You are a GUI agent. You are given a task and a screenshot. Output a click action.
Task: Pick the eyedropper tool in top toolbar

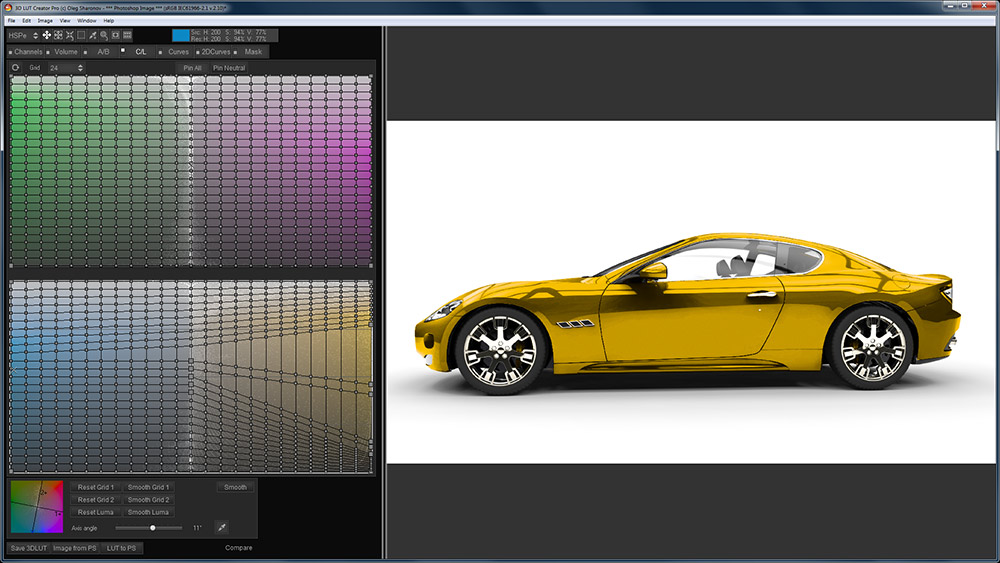93,35
